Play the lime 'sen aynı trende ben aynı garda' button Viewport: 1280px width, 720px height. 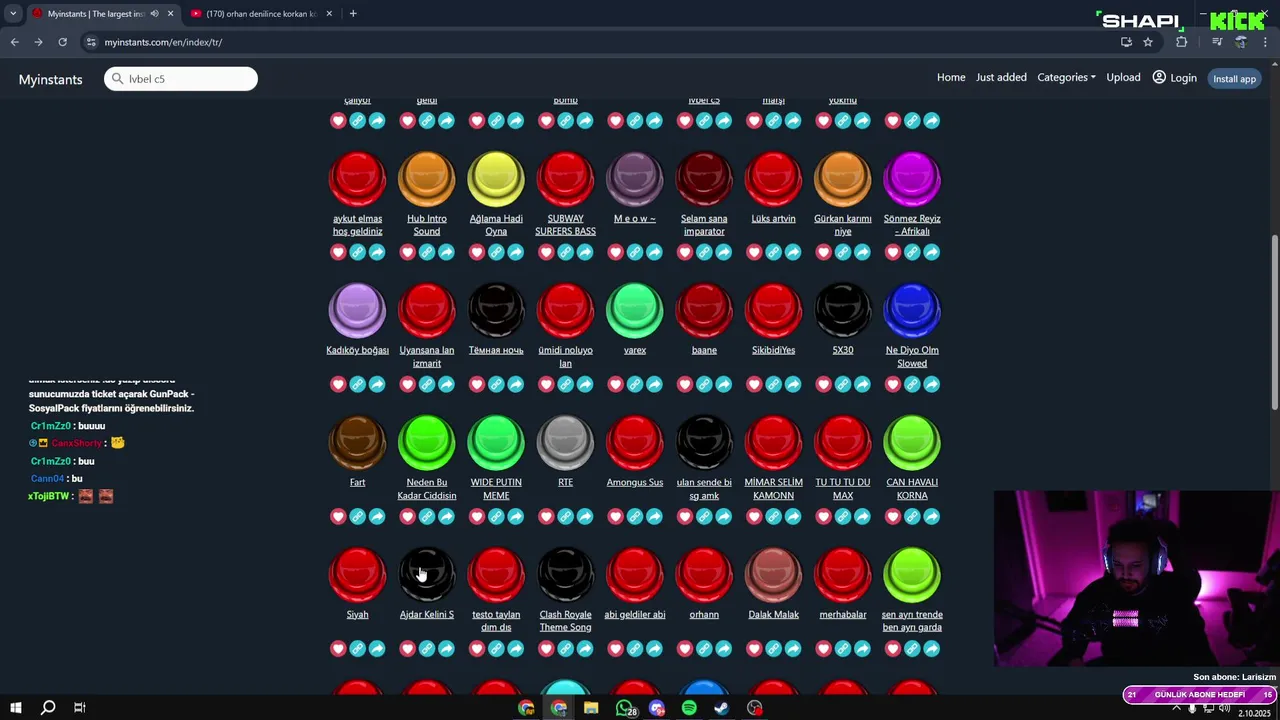click(912, 575)
